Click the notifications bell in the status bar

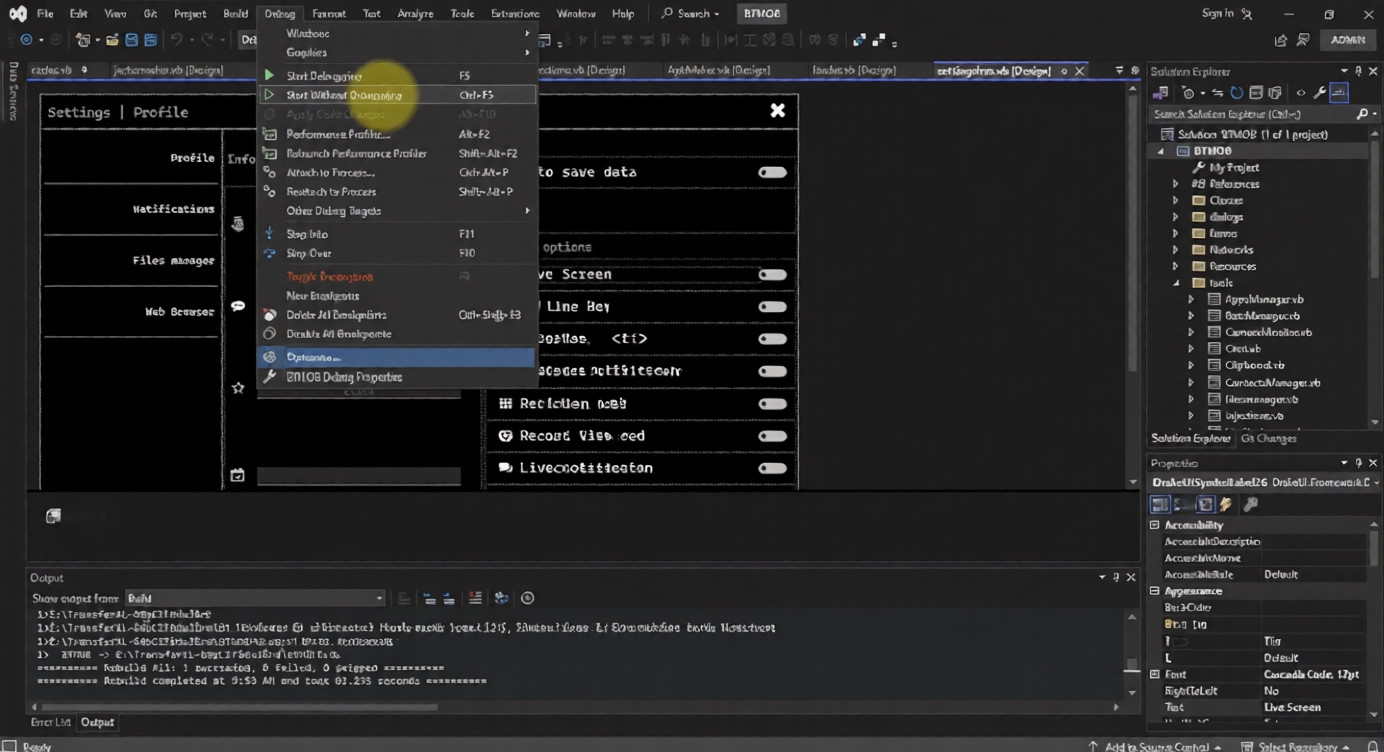click(x=1372, y=746)
